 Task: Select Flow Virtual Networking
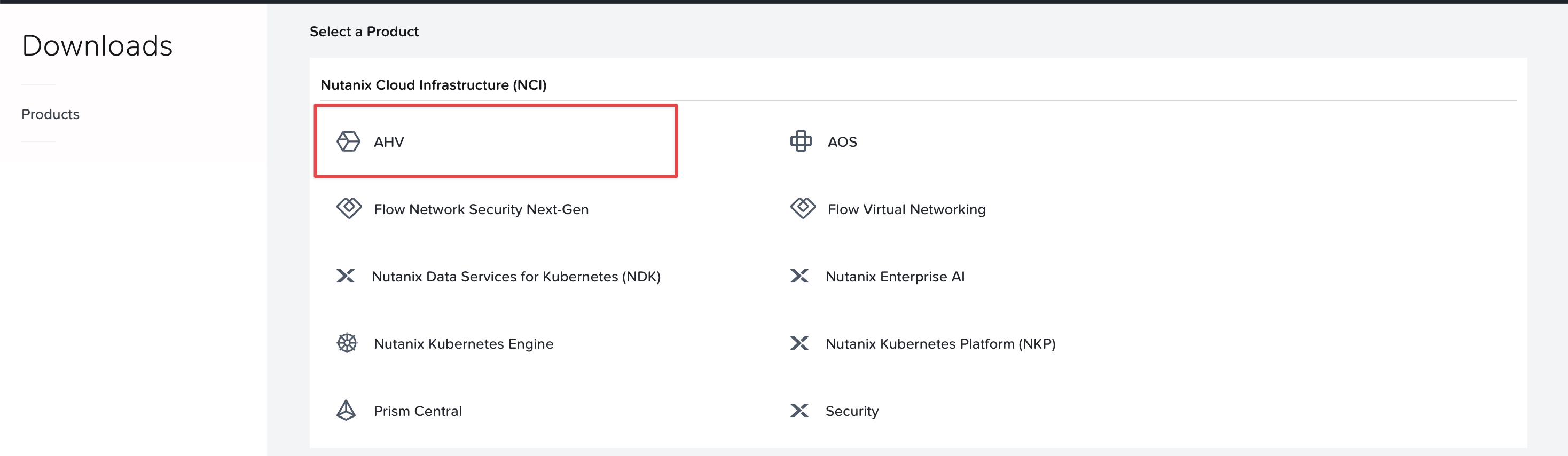[906, 209]
